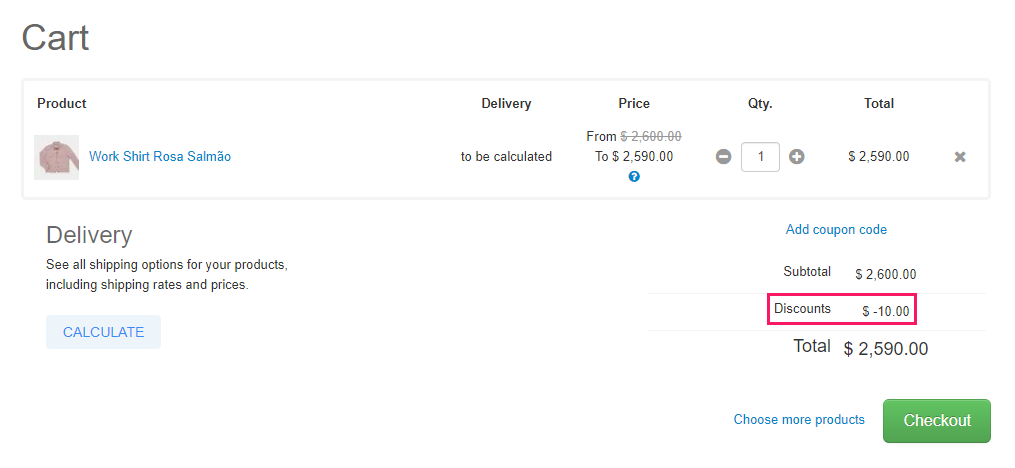1015x468 pixels.
Task: Click the Price column header
Action: [x=634, y=104]
